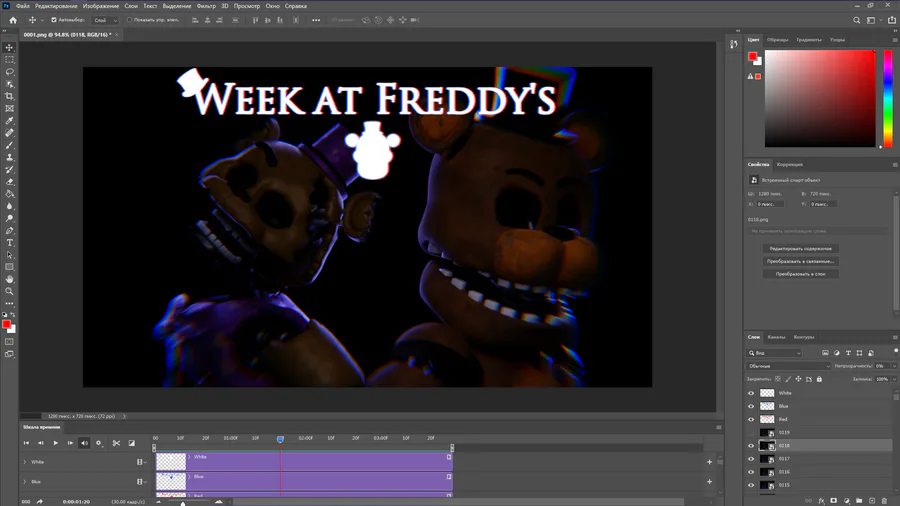Toggle audio mute button in timeline
Image resolution: width=900 pixels, height=506 pixels.
(84, 443)
